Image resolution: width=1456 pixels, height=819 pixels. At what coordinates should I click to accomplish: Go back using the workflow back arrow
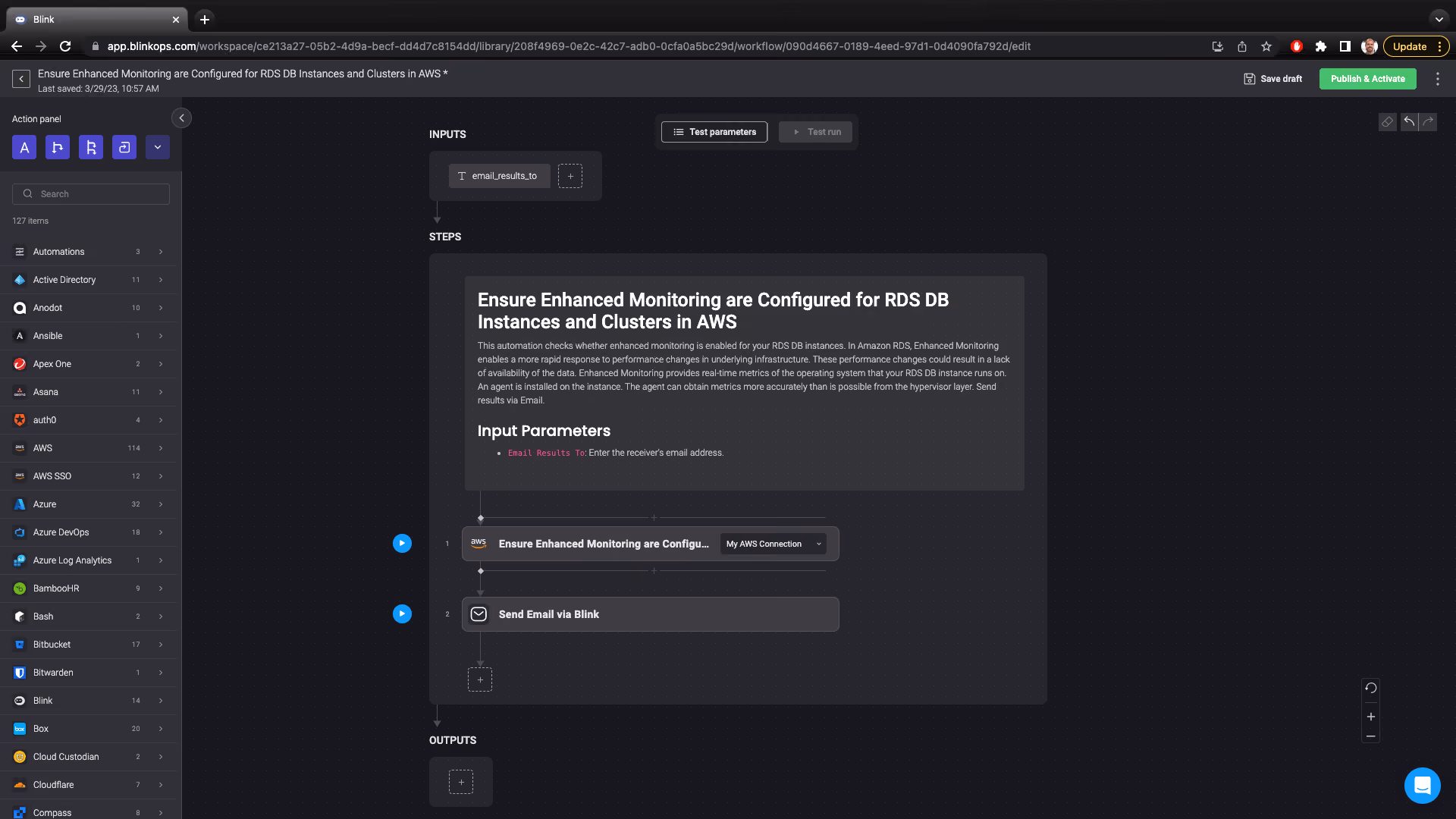coord(21,79)
